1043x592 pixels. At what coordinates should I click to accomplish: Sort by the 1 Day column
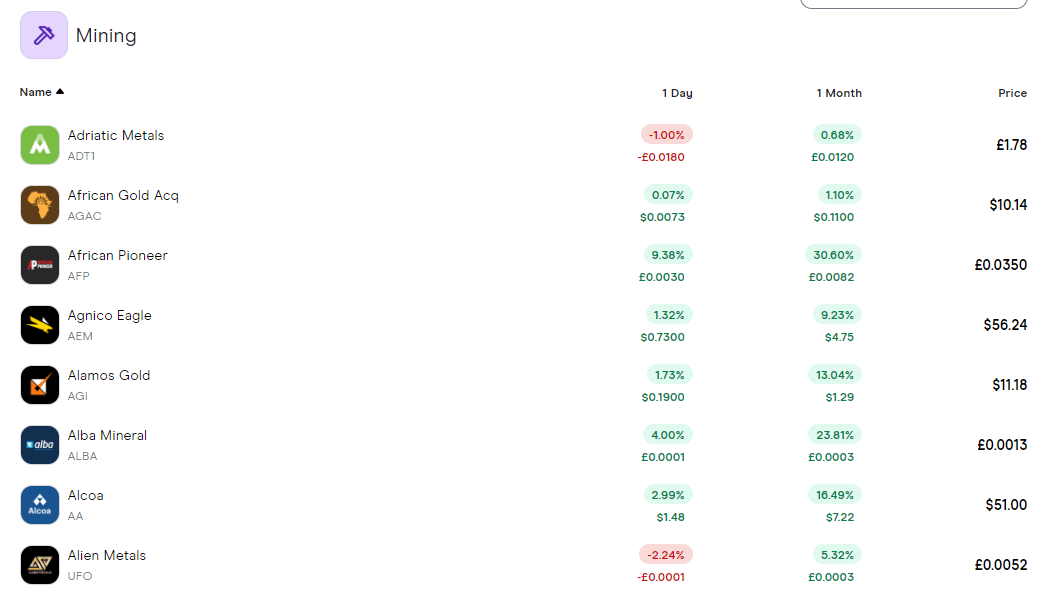coord(677,93)
